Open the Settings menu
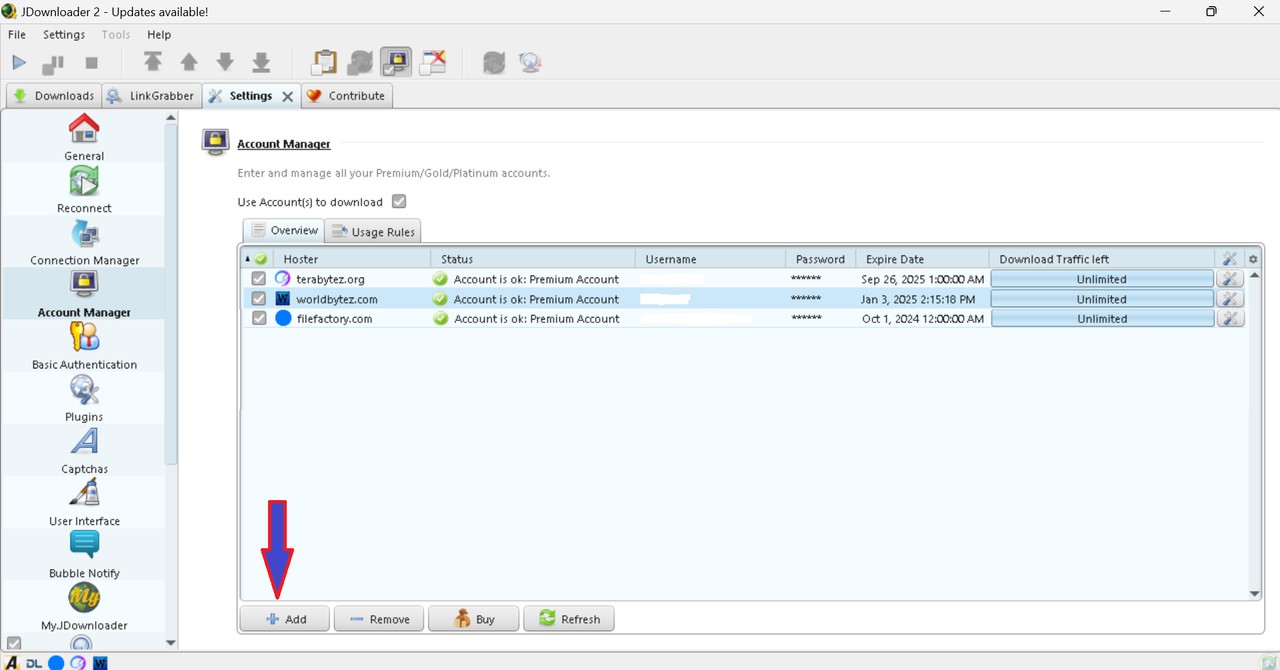 click(64, 34)
